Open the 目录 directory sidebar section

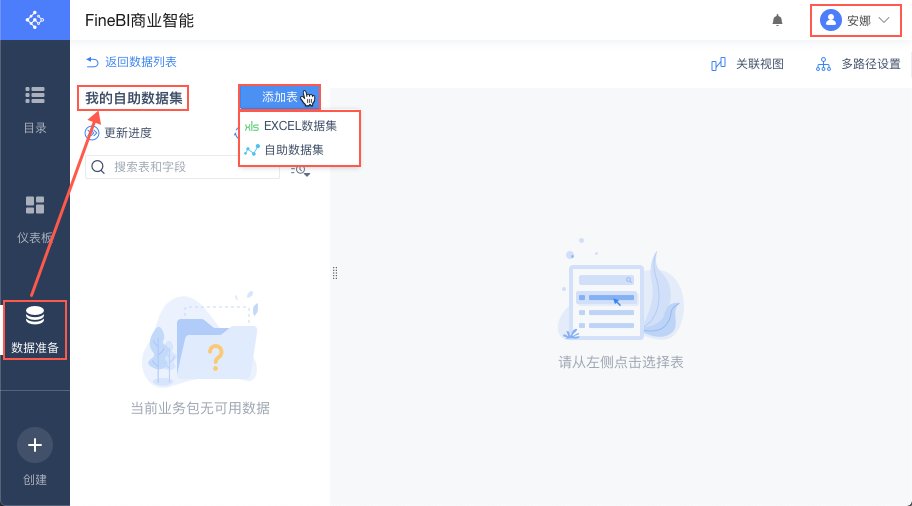(x=35, y=109)
